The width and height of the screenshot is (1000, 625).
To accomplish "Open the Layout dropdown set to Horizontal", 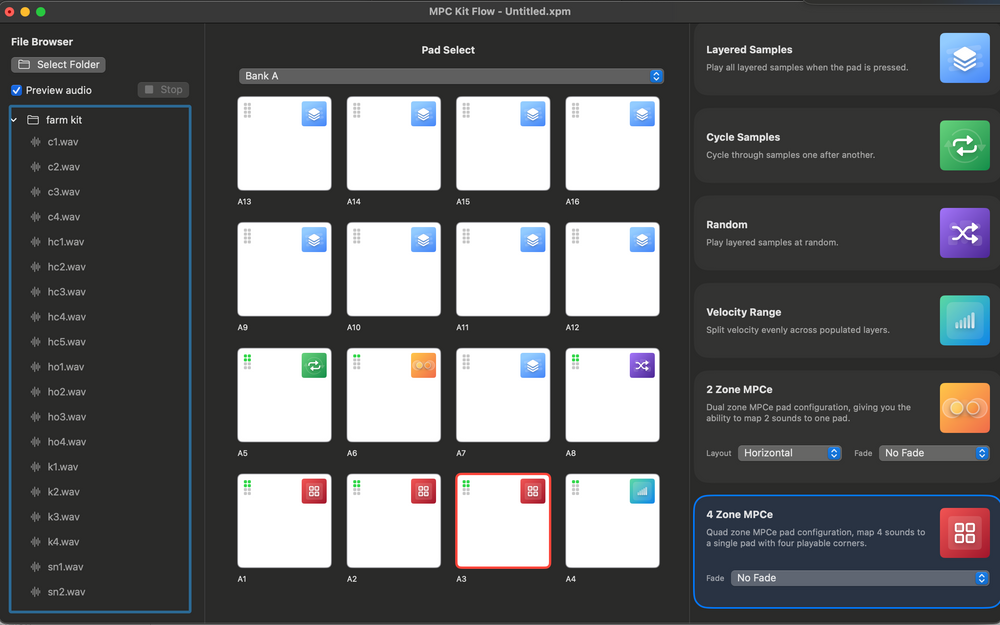I will point(789,453).
